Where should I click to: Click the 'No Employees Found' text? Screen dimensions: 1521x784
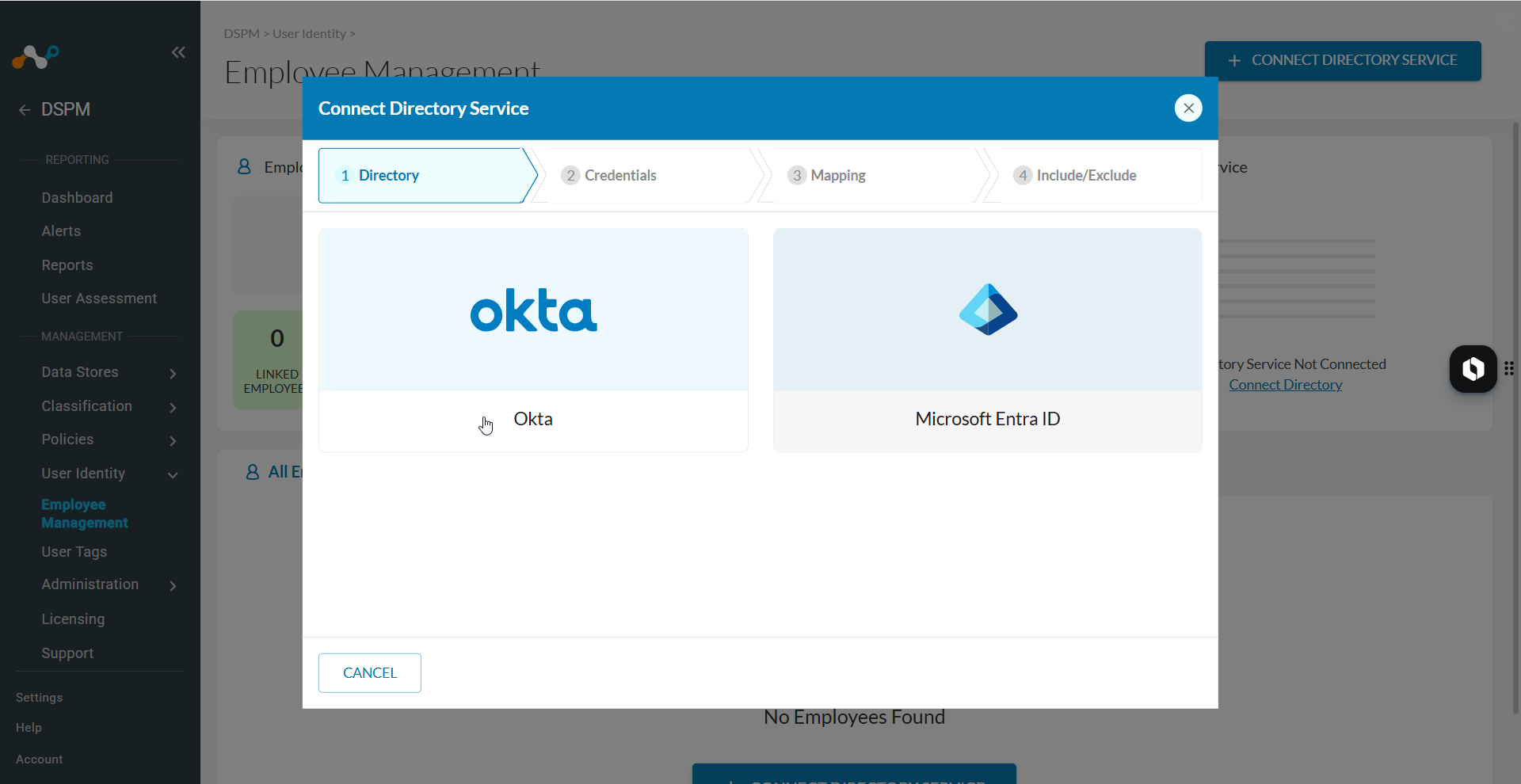coord(854,717)
